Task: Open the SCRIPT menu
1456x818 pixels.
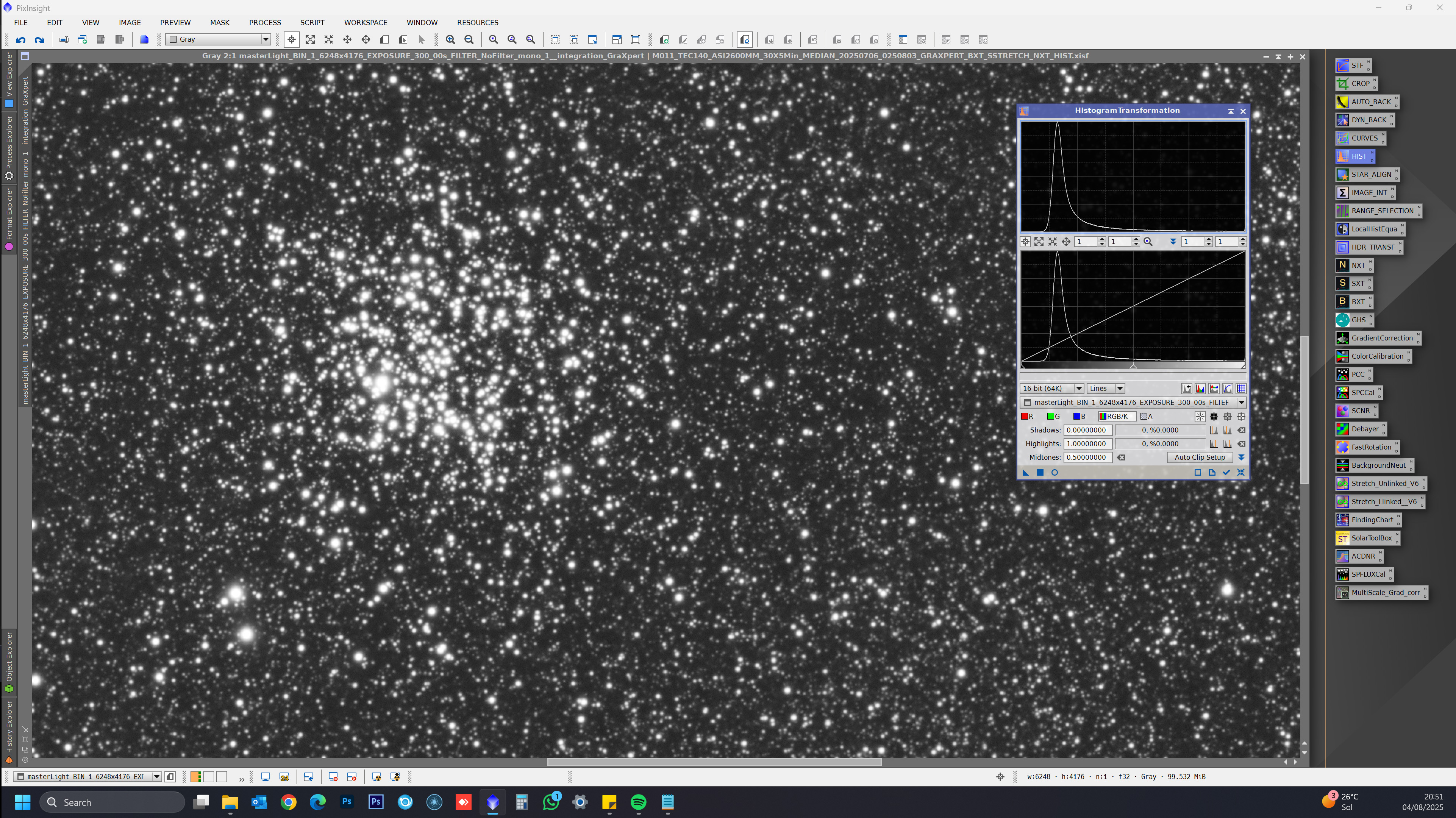Action: click(x=312, y=23)
